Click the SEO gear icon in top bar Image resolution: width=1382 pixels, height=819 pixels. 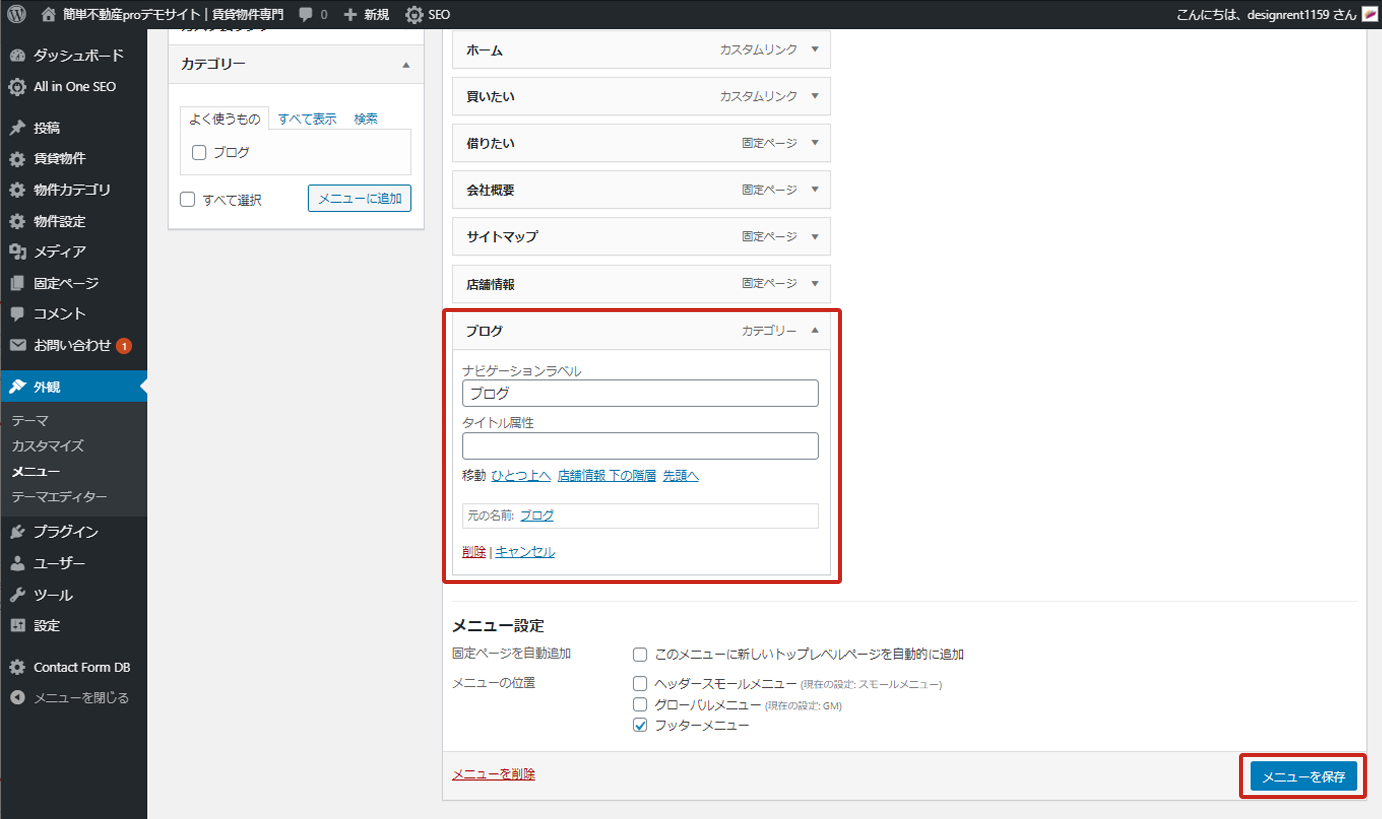click(x=414, y=15)
